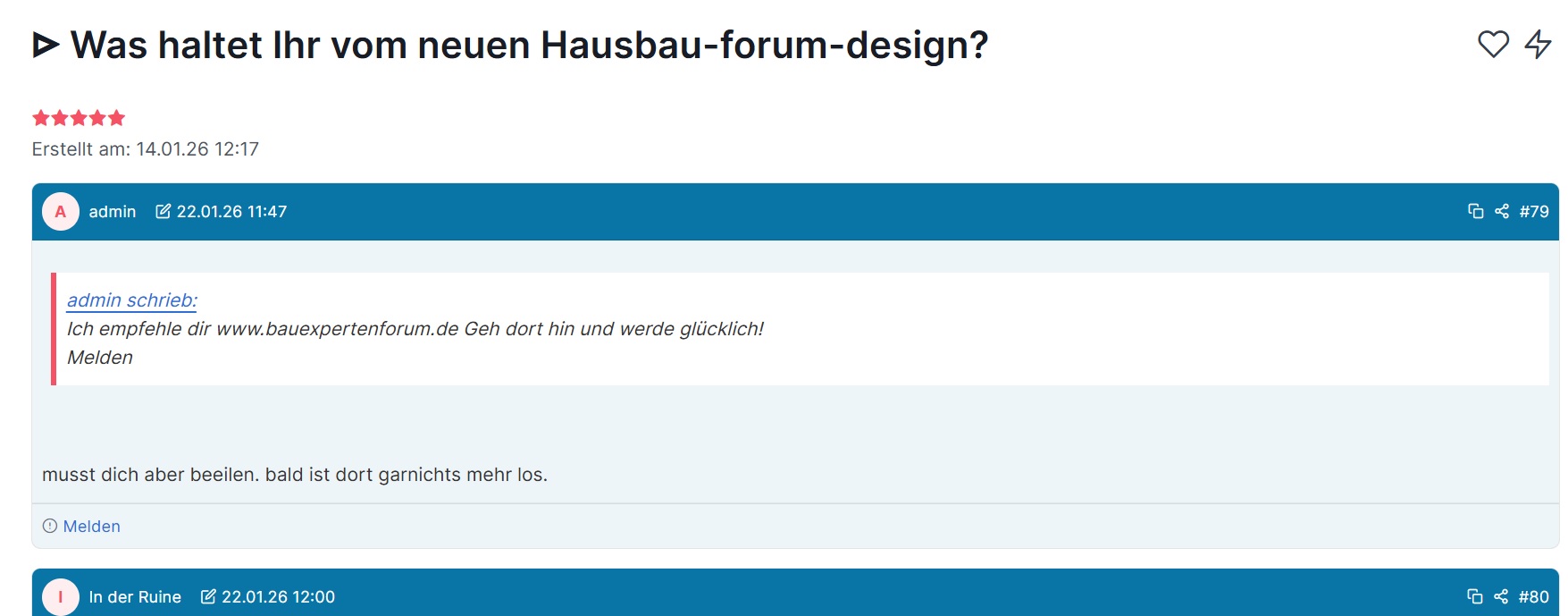This screenshot has width=1568, height=616.
Task: Open the quoted 'admin schrieb:' block
Action: pos(131,301)
